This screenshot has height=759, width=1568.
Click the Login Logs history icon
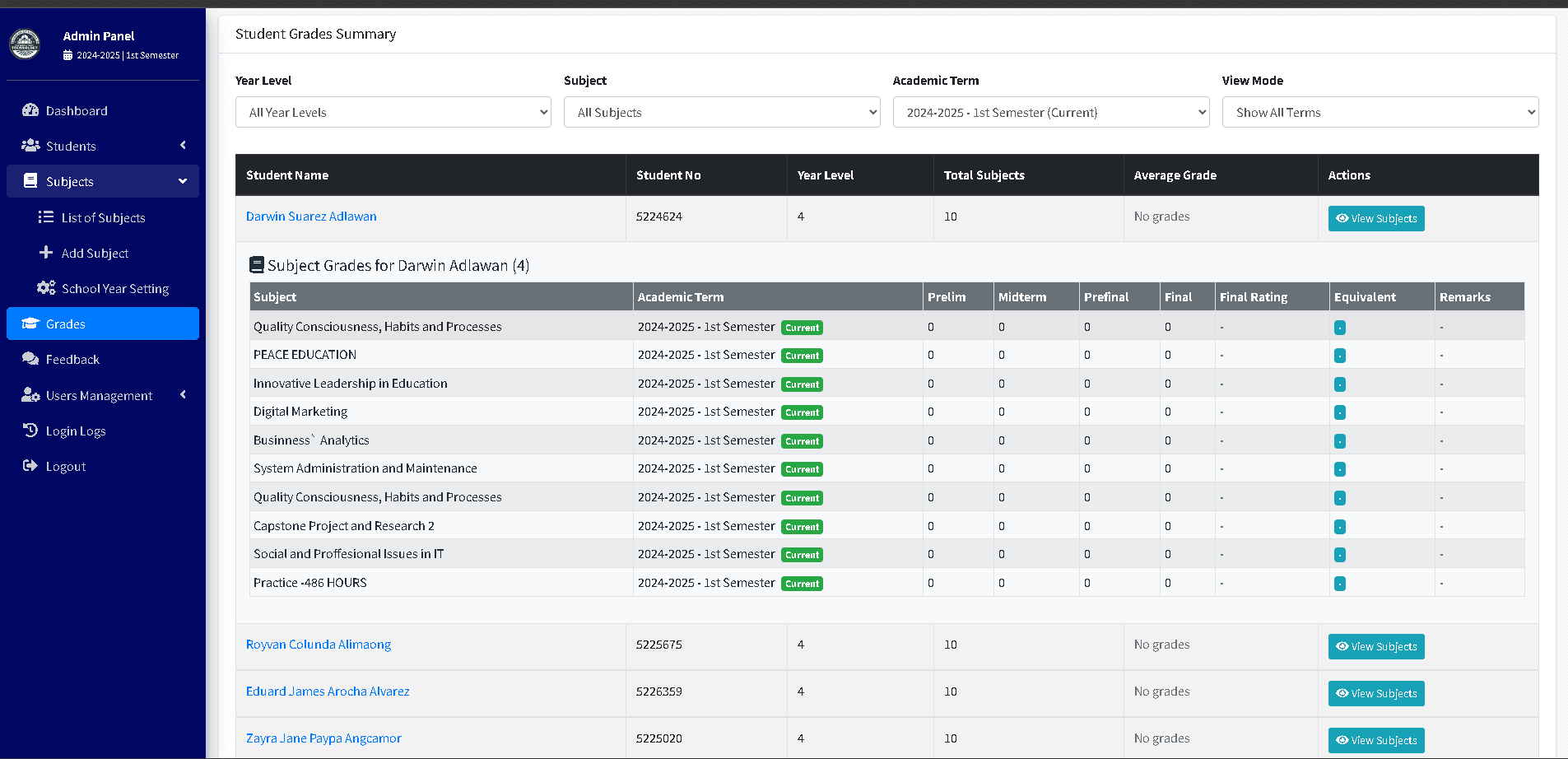pos(30,431)
